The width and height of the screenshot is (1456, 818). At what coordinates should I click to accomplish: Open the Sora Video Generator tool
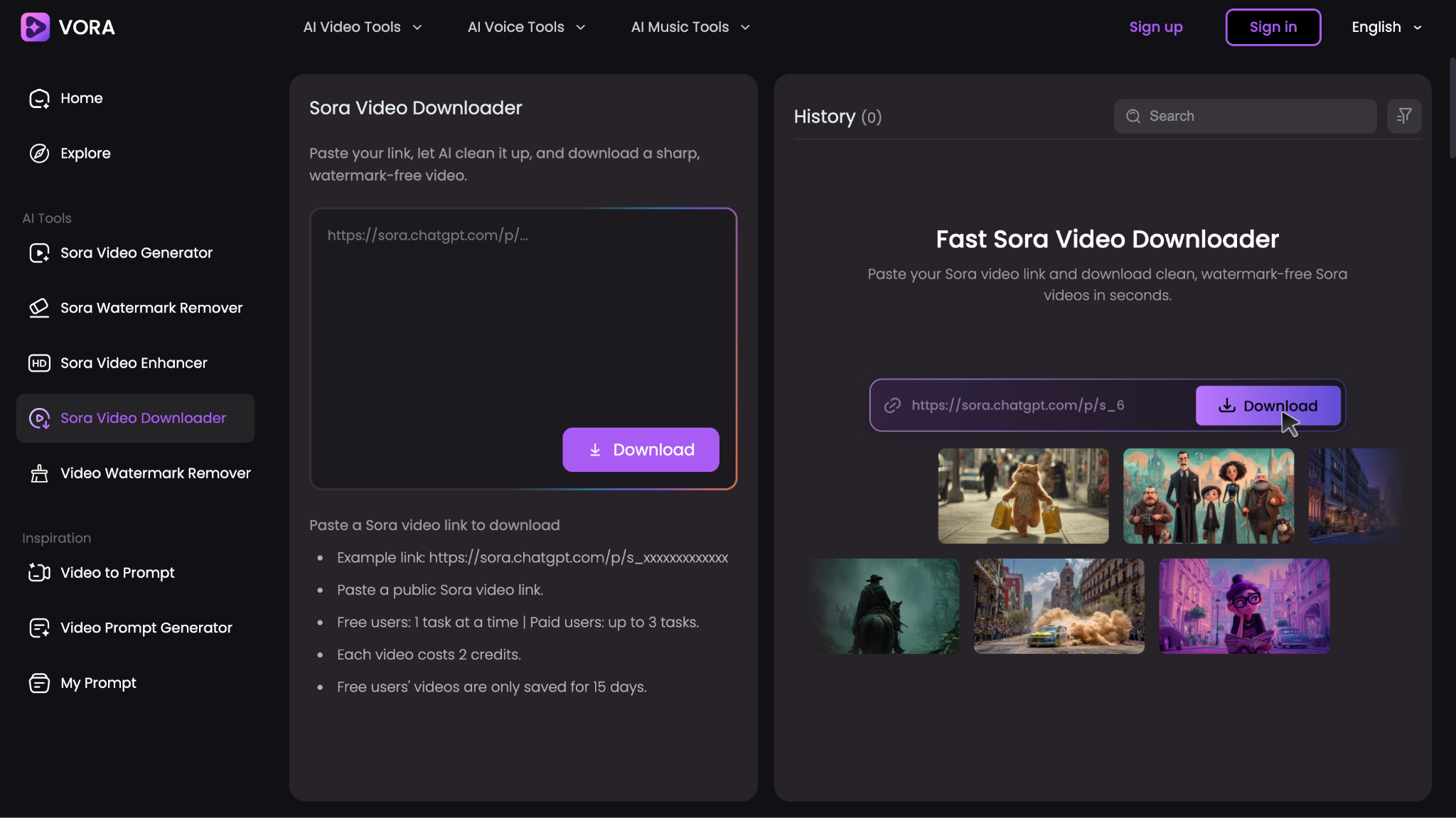point(136,252)
